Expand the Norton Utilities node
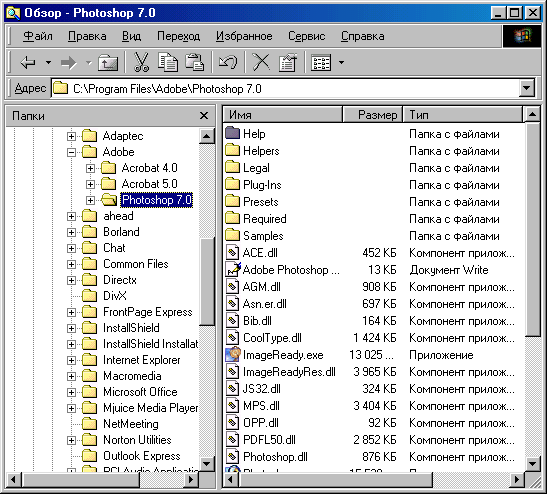Image resolution: width=547 pixels, height=494 pixels. point(71,440)
